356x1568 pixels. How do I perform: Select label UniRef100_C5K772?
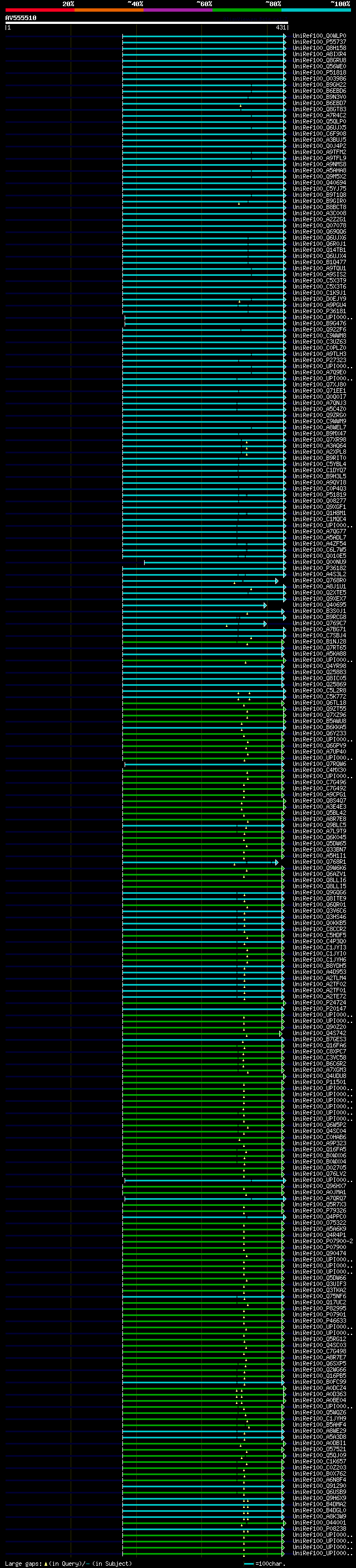[319, 696]
